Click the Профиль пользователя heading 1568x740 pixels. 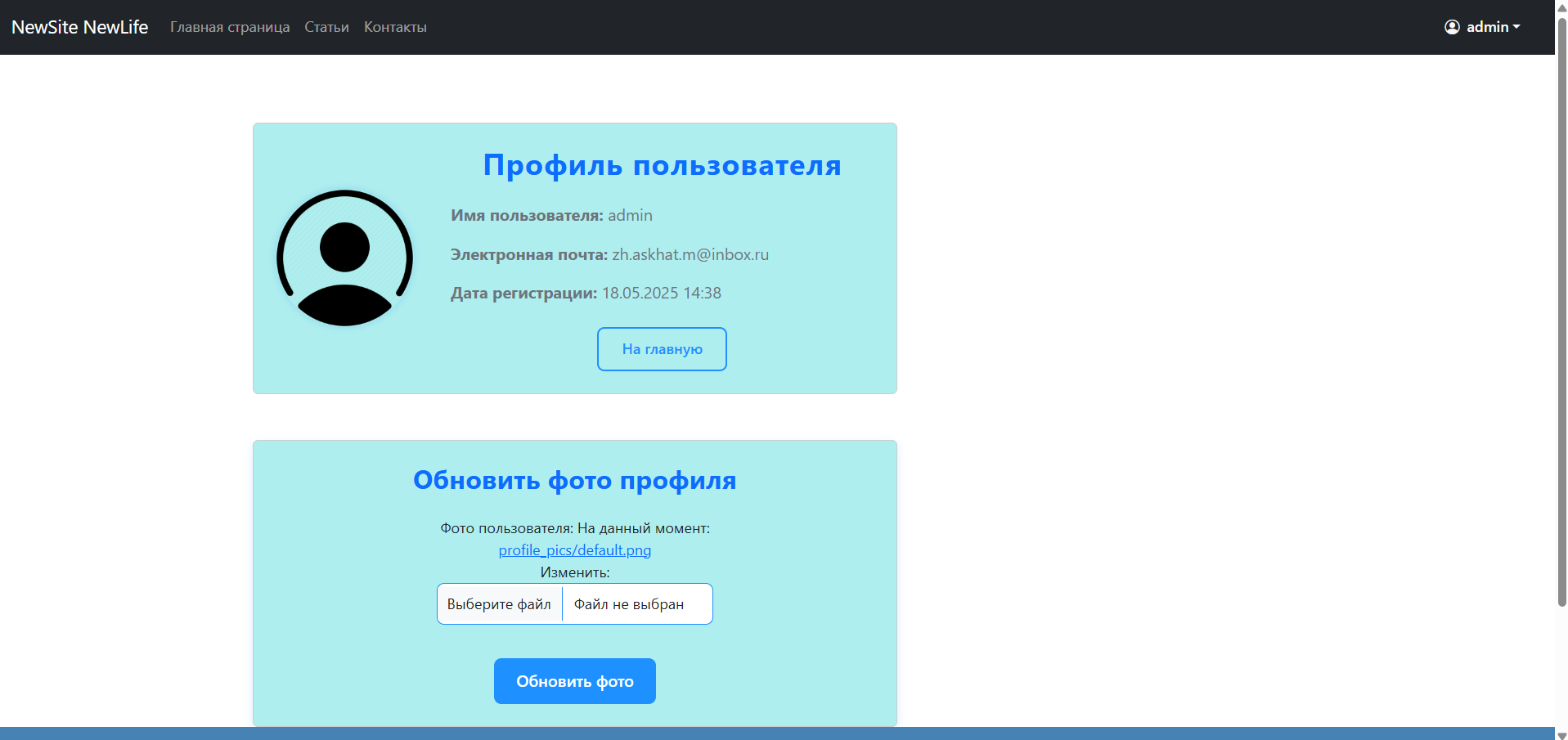point(662,165)
